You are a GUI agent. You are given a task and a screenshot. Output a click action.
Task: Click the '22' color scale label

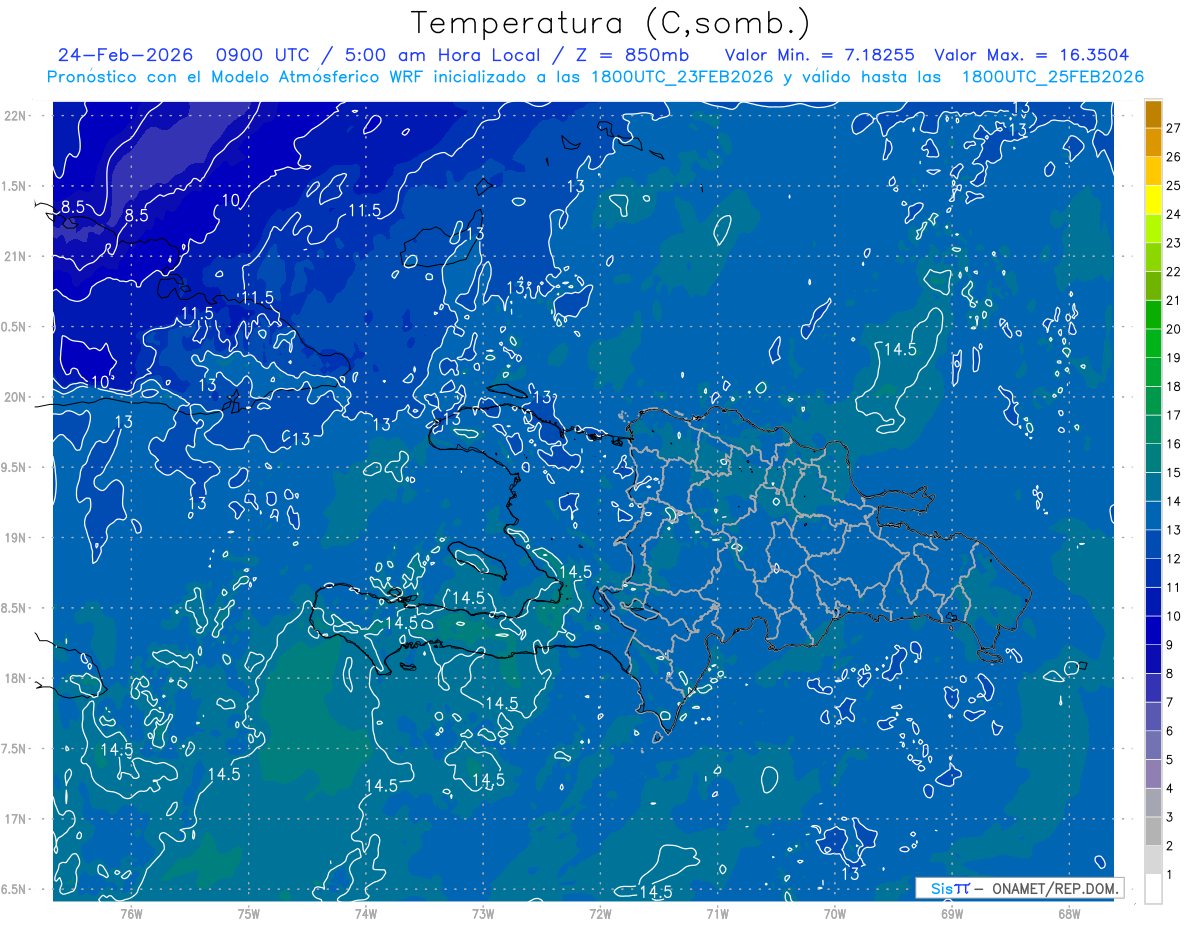tap(1174, 271)
